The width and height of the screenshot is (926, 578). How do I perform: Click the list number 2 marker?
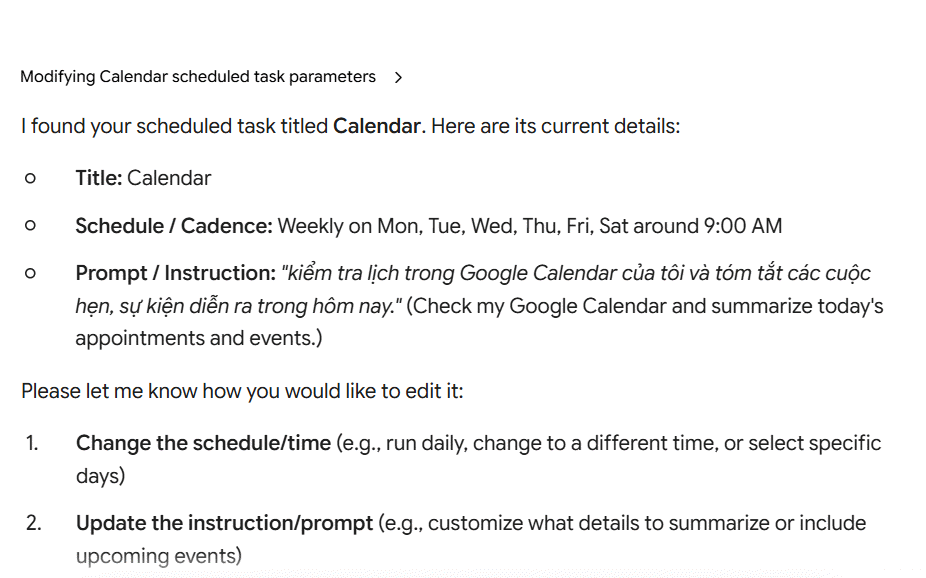(x=34, y=523)
